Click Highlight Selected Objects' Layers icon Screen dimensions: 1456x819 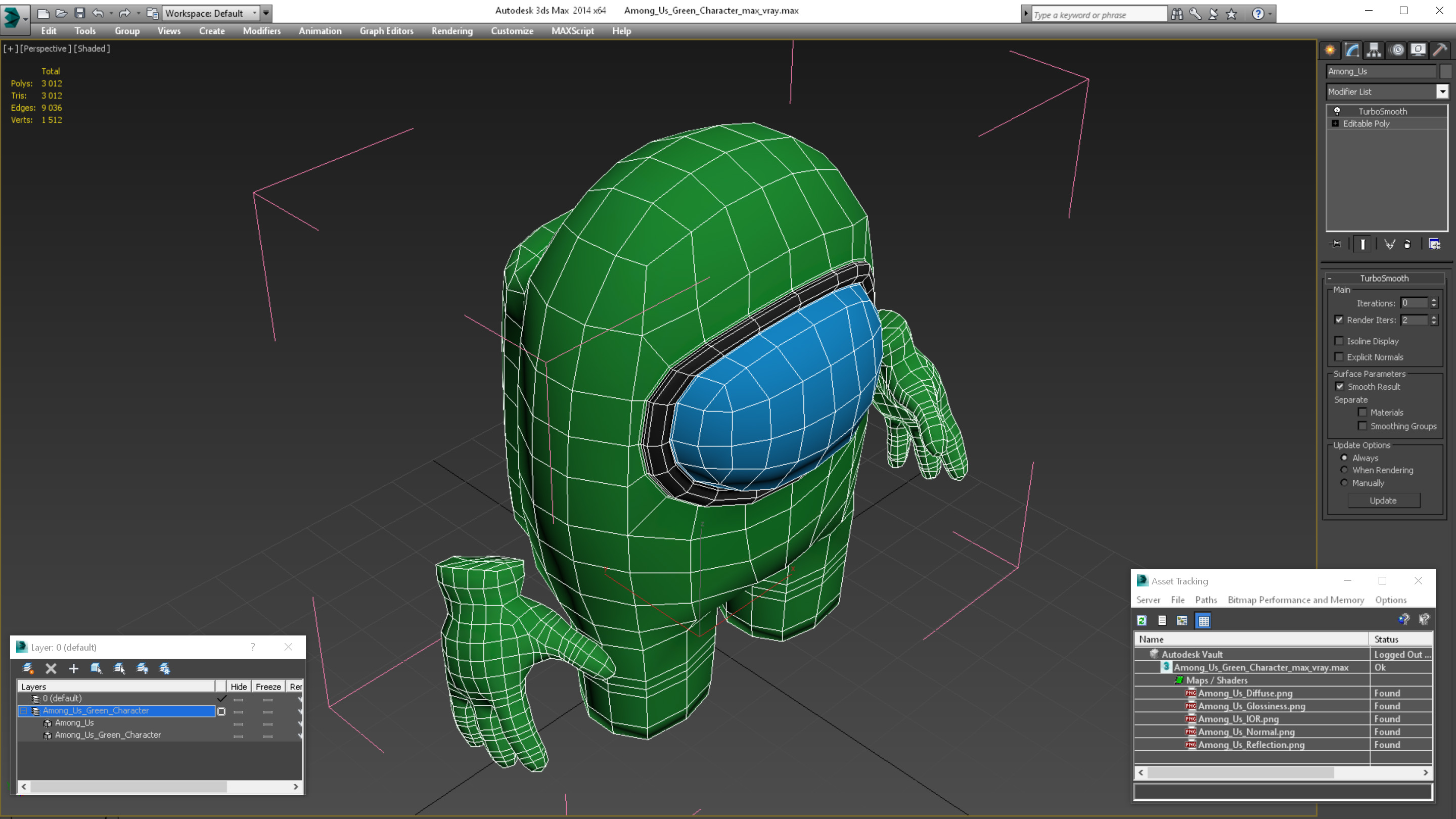(x=119, y=669)
